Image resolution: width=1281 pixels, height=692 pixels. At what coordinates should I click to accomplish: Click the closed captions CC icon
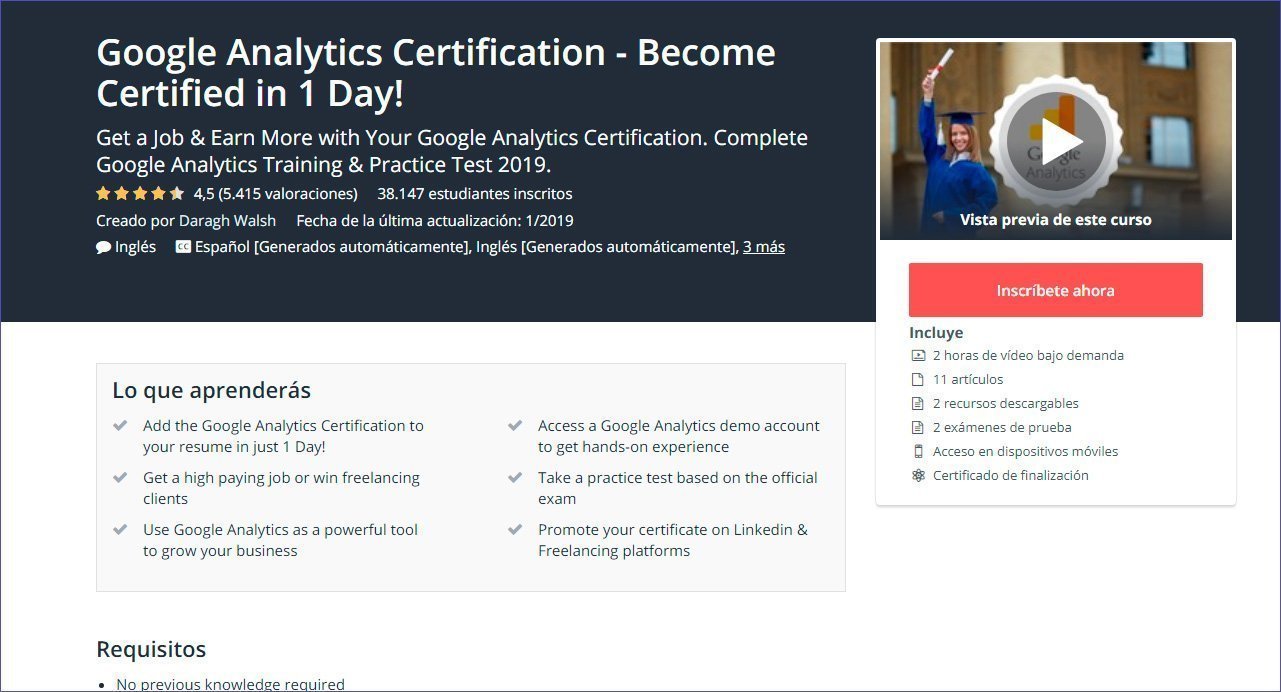click(183, 246)
